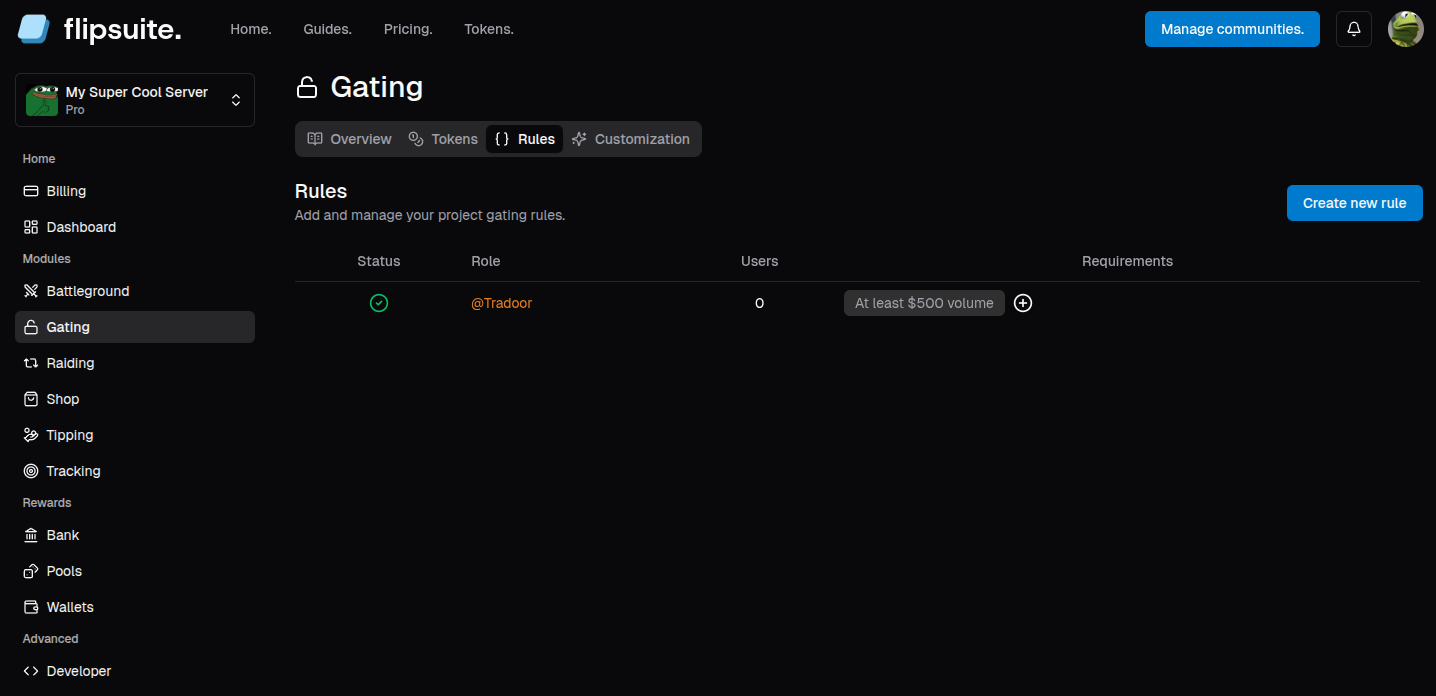Click the Requirements column header
This screenshot has height=696, width=1436.
click(1127, 261)
